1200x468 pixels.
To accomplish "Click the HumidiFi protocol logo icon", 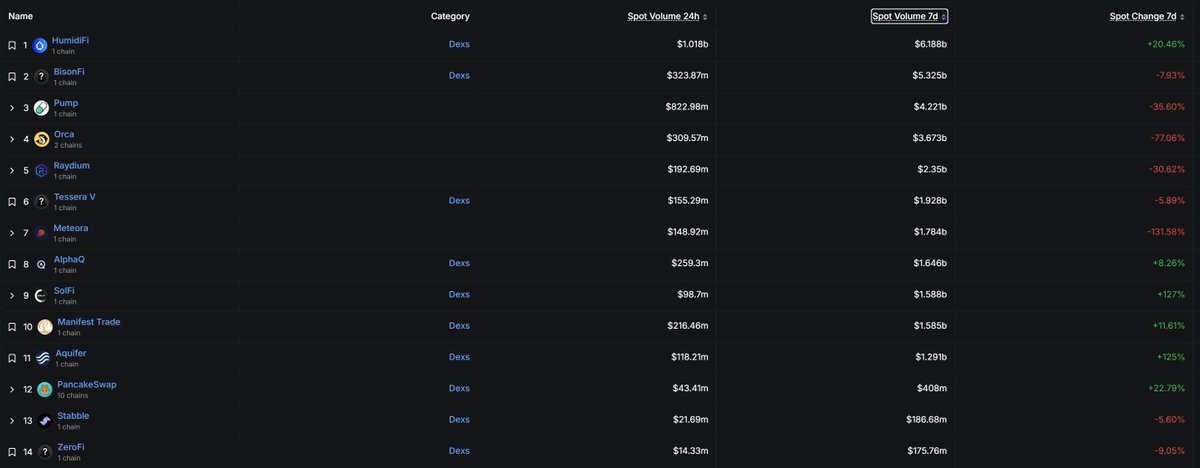I will pos(40,45).
